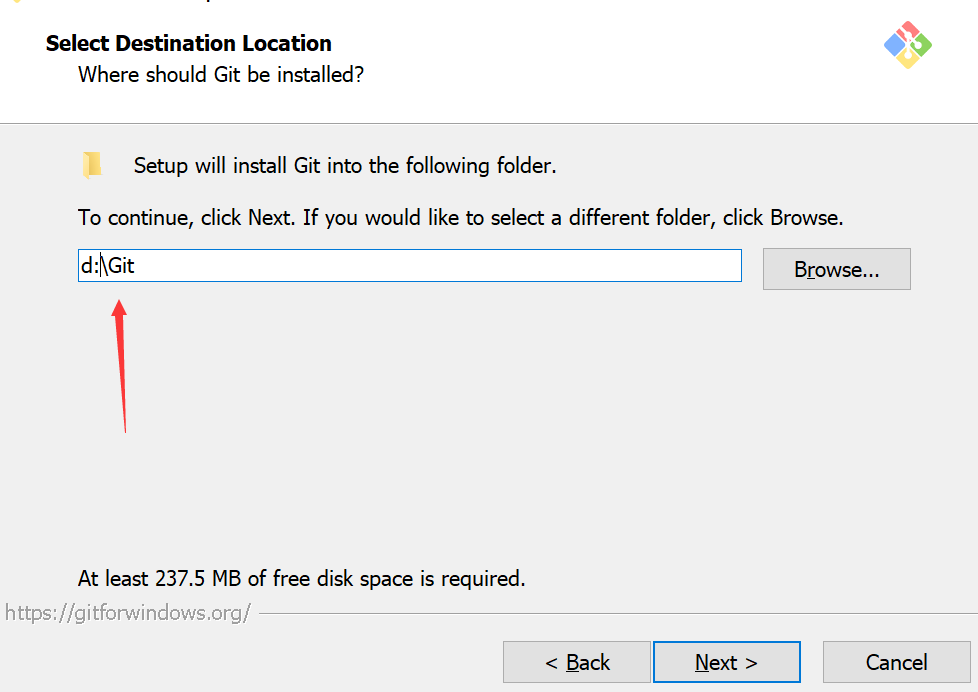Open the gitforwindows.org link
Viewport: 978px width, 692px height.
tap(128, 612)
